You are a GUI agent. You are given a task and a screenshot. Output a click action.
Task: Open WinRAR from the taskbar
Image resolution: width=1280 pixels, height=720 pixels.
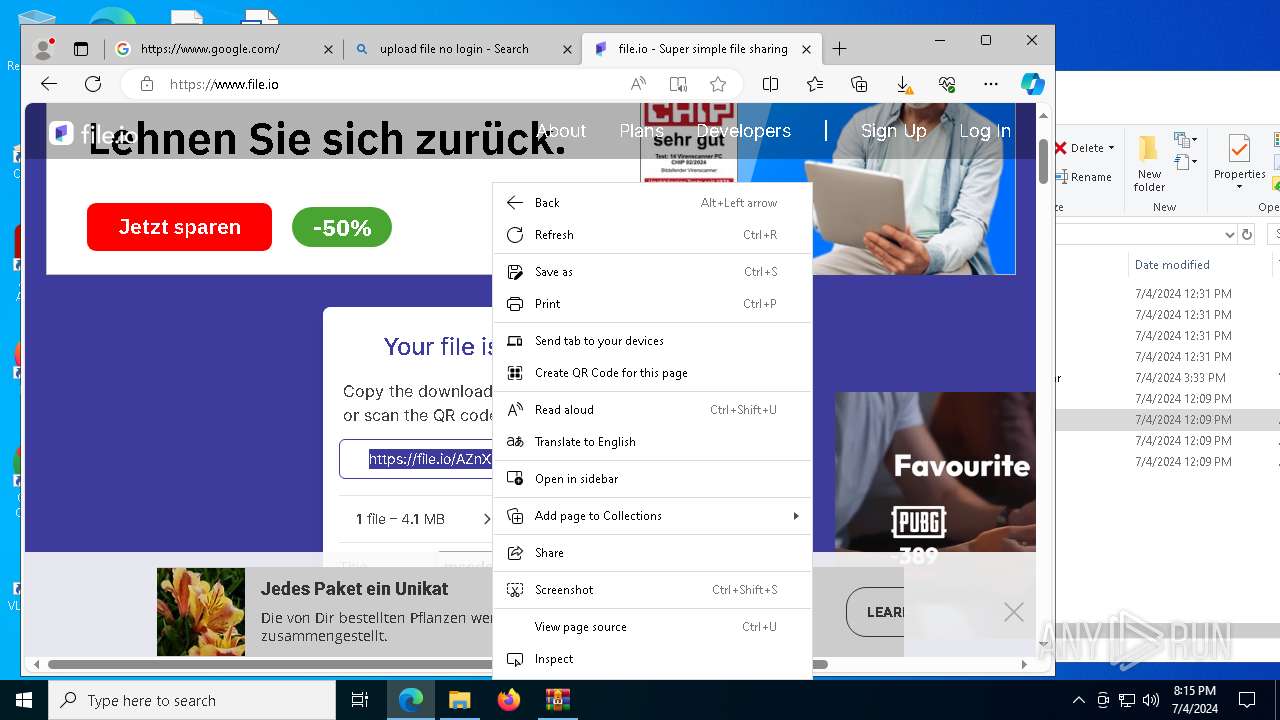(557, 700)
